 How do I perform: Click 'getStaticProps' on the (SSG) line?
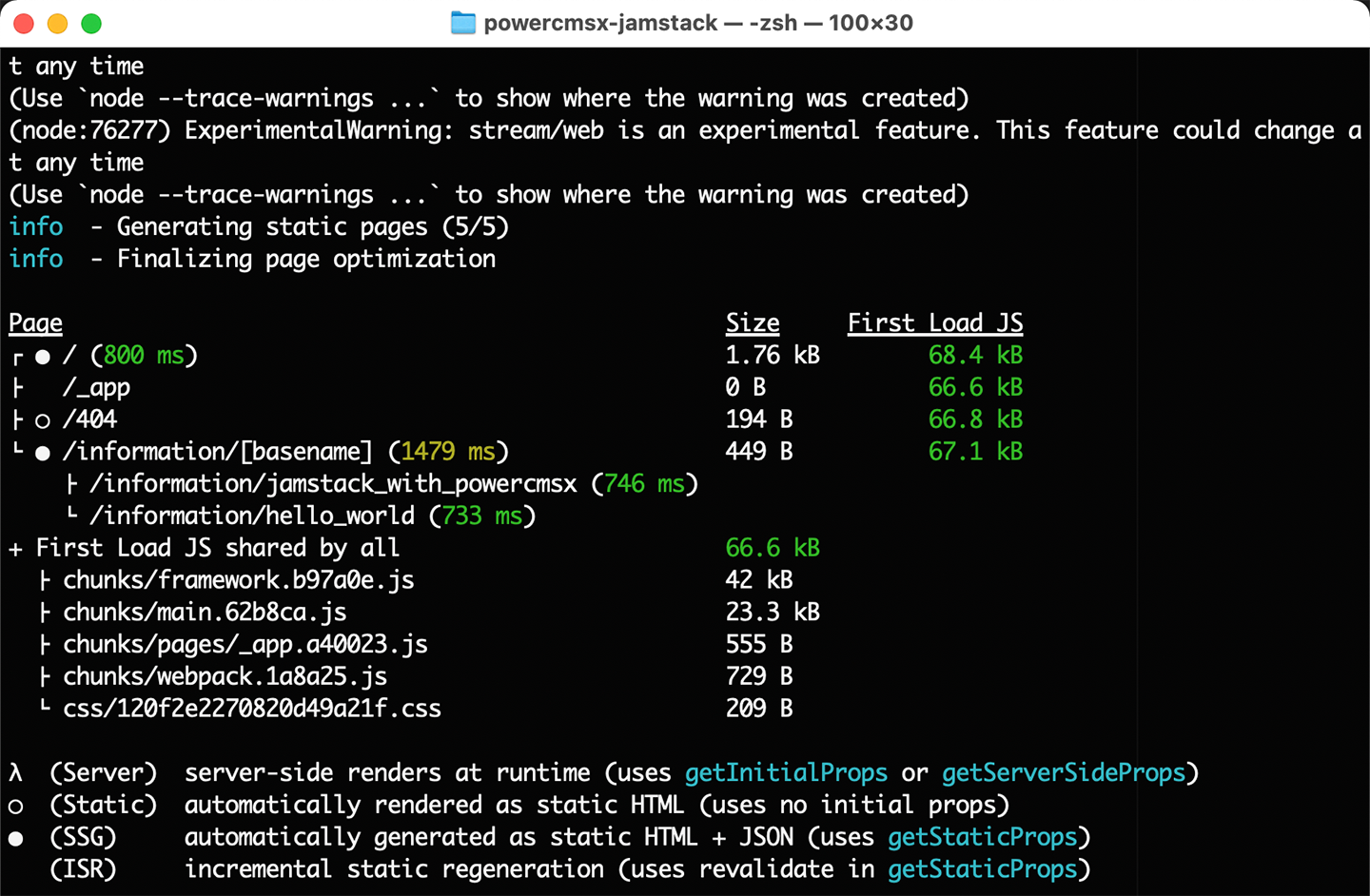[x=983, y=838]
